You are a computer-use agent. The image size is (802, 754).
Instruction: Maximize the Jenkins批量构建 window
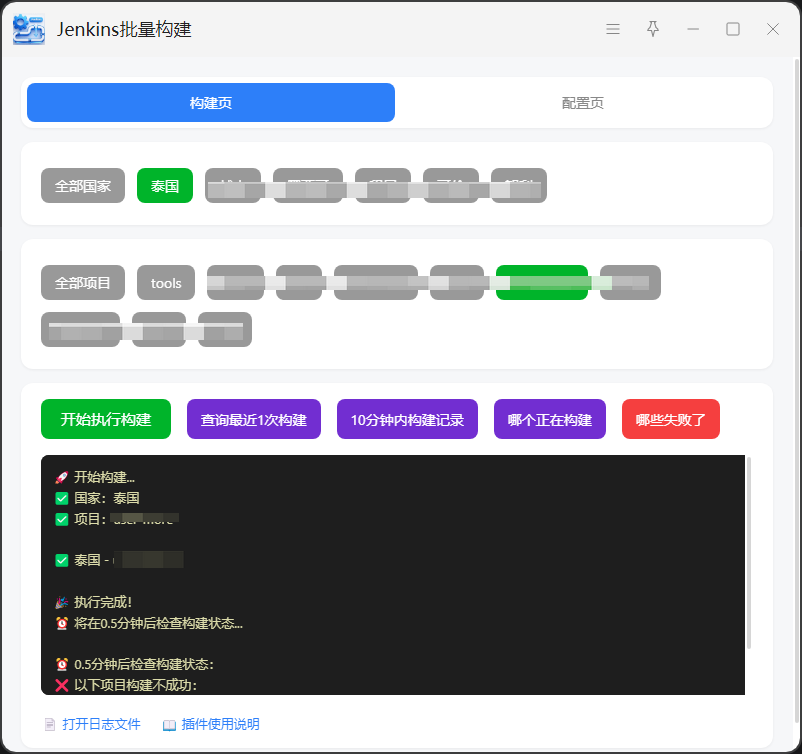(x=733, y=29)
